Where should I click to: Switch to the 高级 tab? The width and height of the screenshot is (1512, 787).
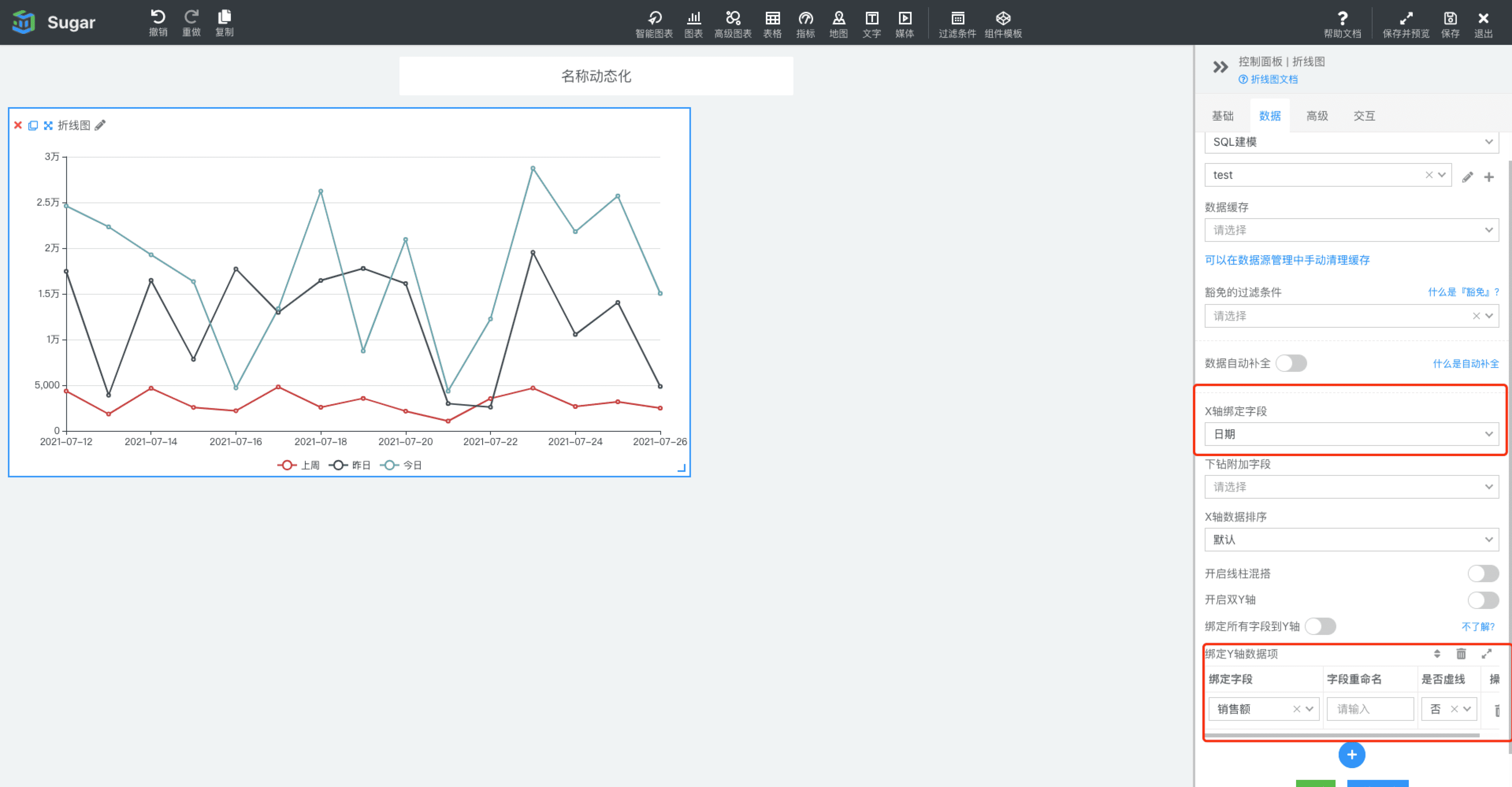point(1317,116)
